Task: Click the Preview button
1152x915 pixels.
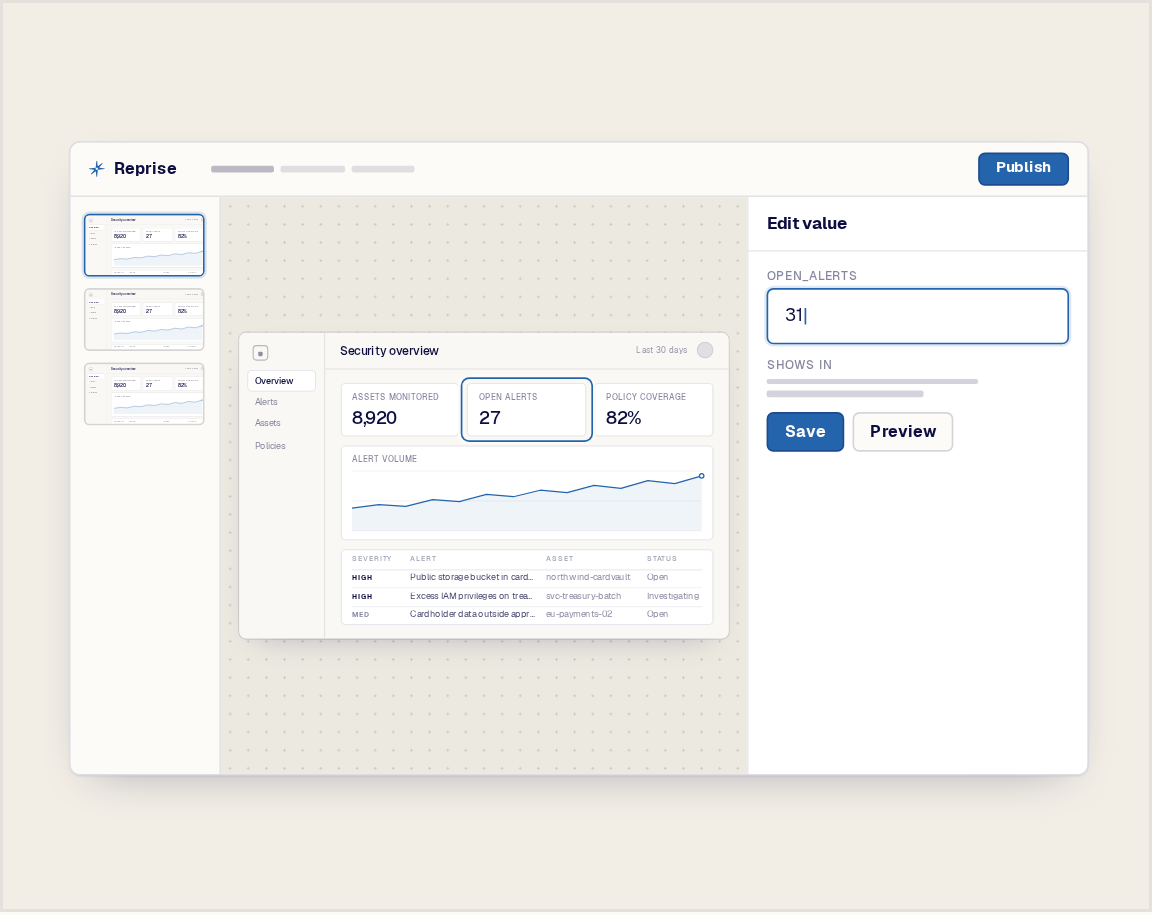Action: 902,432
